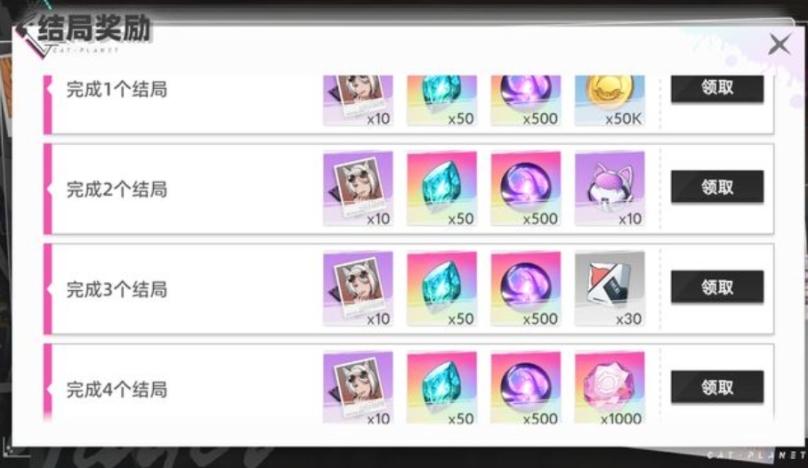This screenshot has width=808, height=468.
Task: Tap the cat helmet x10 reward icon
Action: tap(610, 188)
